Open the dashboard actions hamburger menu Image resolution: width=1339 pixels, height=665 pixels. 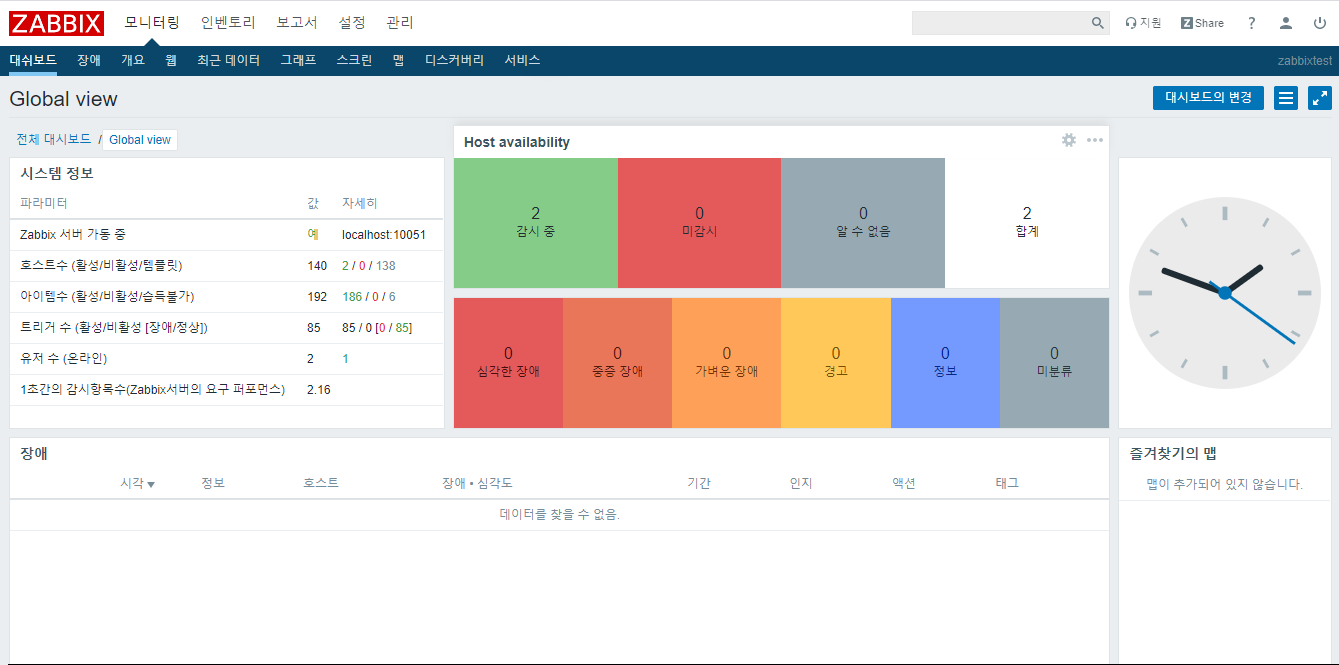coord(1286,98)
